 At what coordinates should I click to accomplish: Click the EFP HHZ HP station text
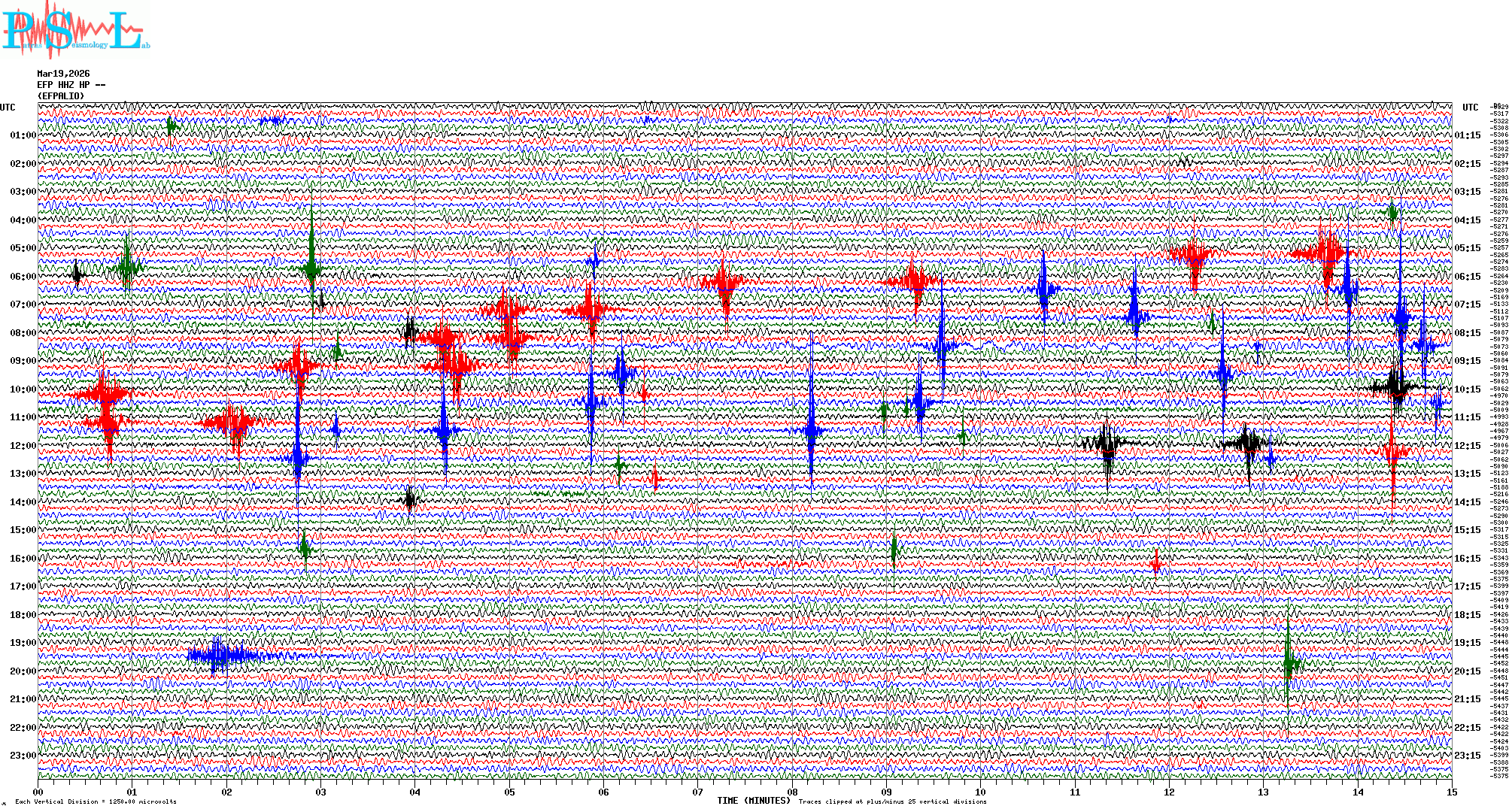click(x=71, y=85)
